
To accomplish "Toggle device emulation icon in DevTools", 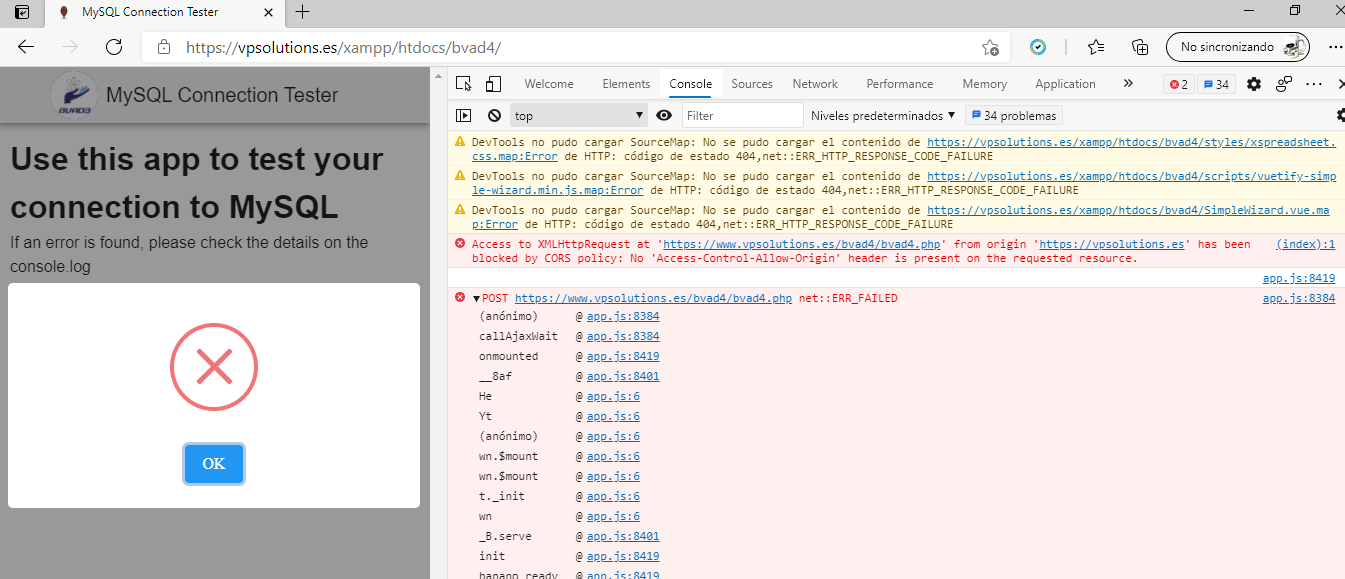I will point(493,84).
